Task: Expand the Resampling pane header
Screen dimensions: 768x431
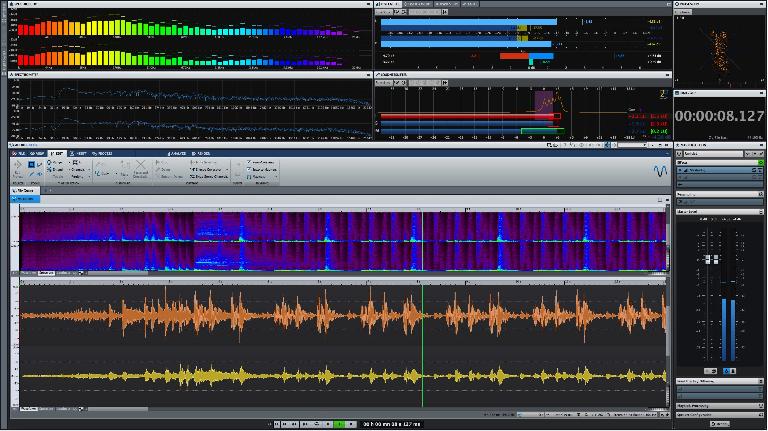Action: point(719,194)
